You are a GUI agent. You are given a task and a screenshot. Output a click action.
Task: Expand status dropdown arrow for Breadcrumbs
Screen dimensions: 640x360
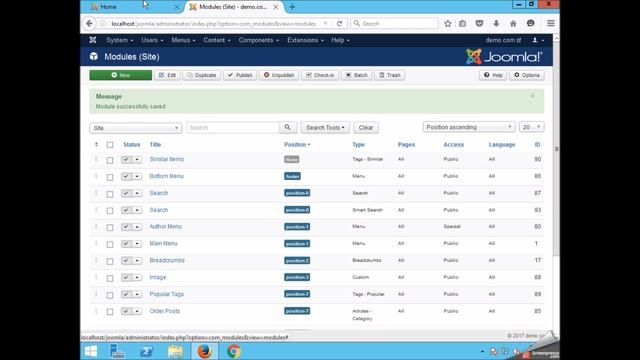pos(137,261)
